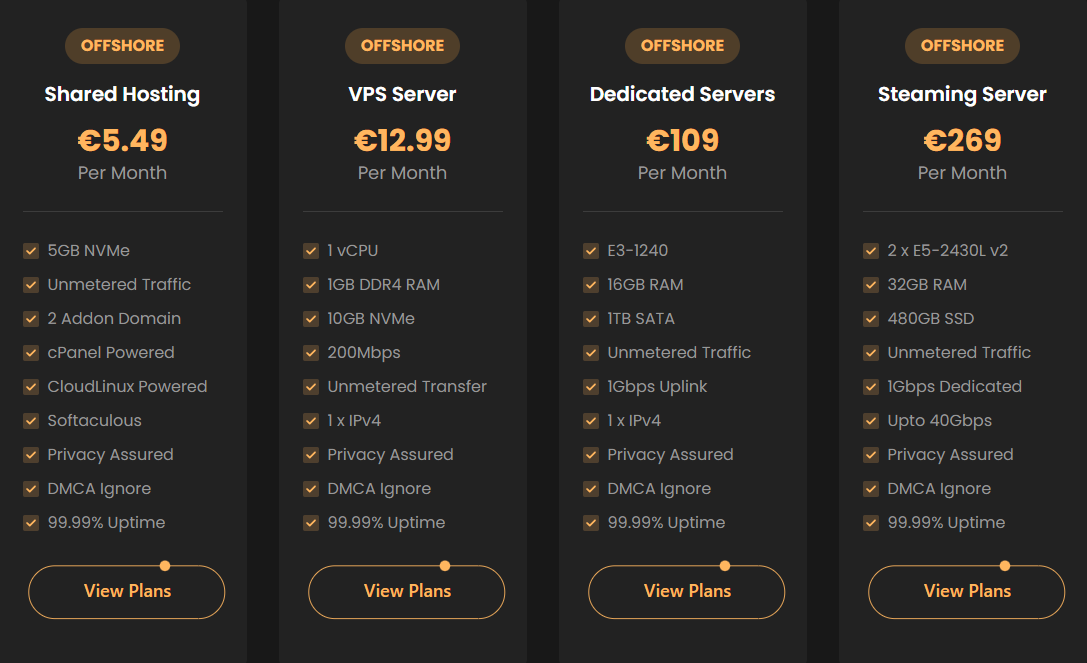Click the check icon beside 1Gbps Uplink
Viewport: 1087px width, 663px height.
pos(591,387)
